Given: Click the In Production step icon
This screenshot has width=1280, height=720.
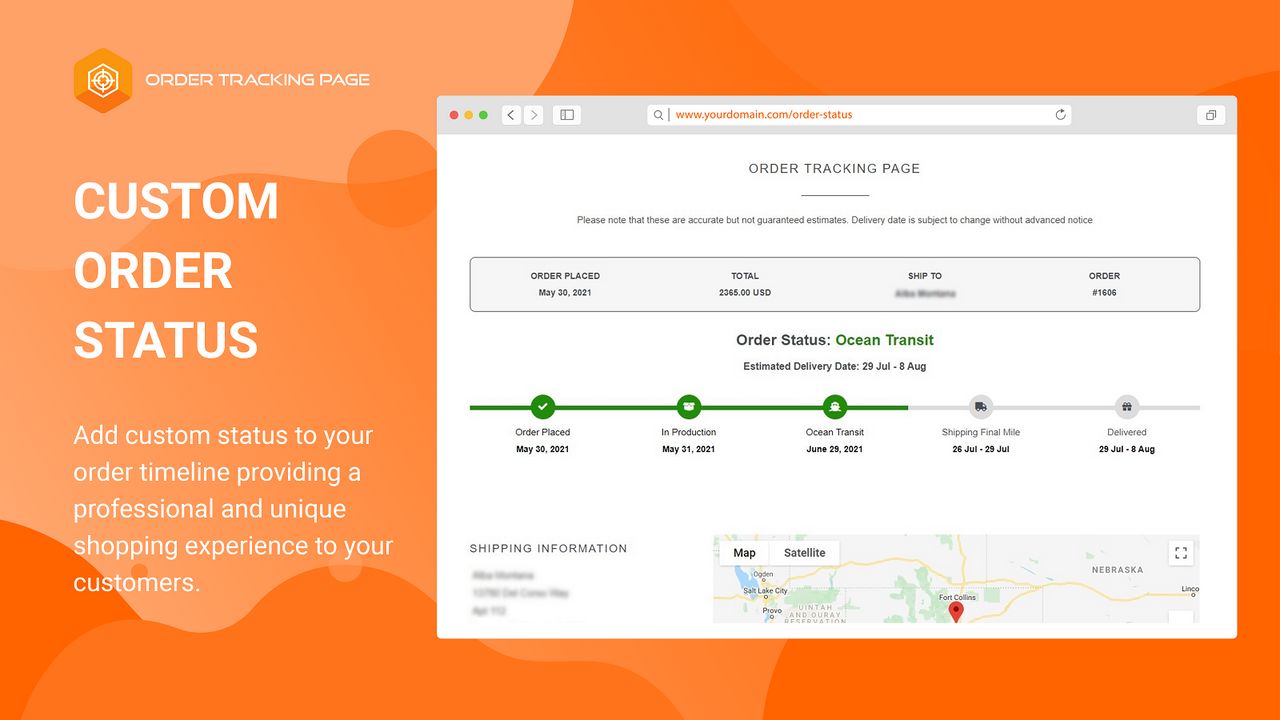Looking at the screenshot, I should click(689, 407).
